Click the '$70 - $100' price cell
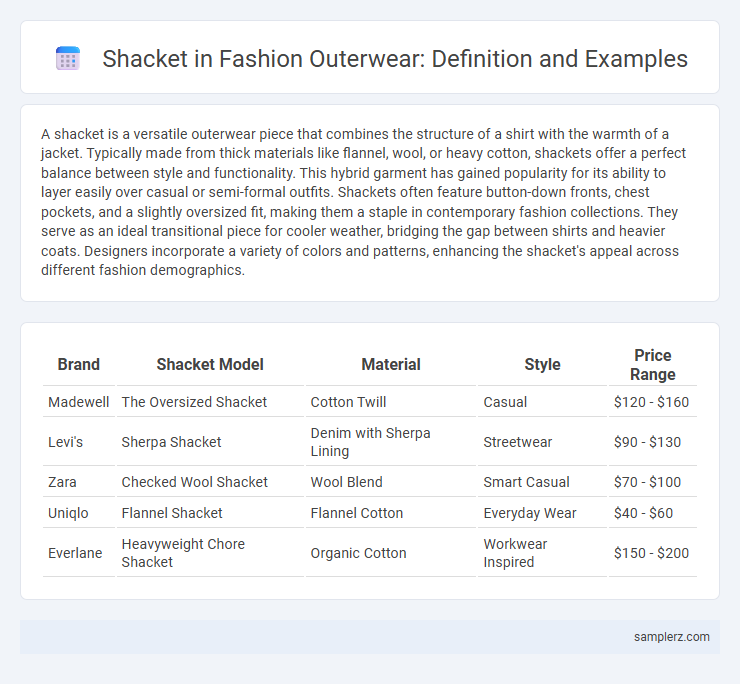The image size is (740, 684). [x=653, y=482]
